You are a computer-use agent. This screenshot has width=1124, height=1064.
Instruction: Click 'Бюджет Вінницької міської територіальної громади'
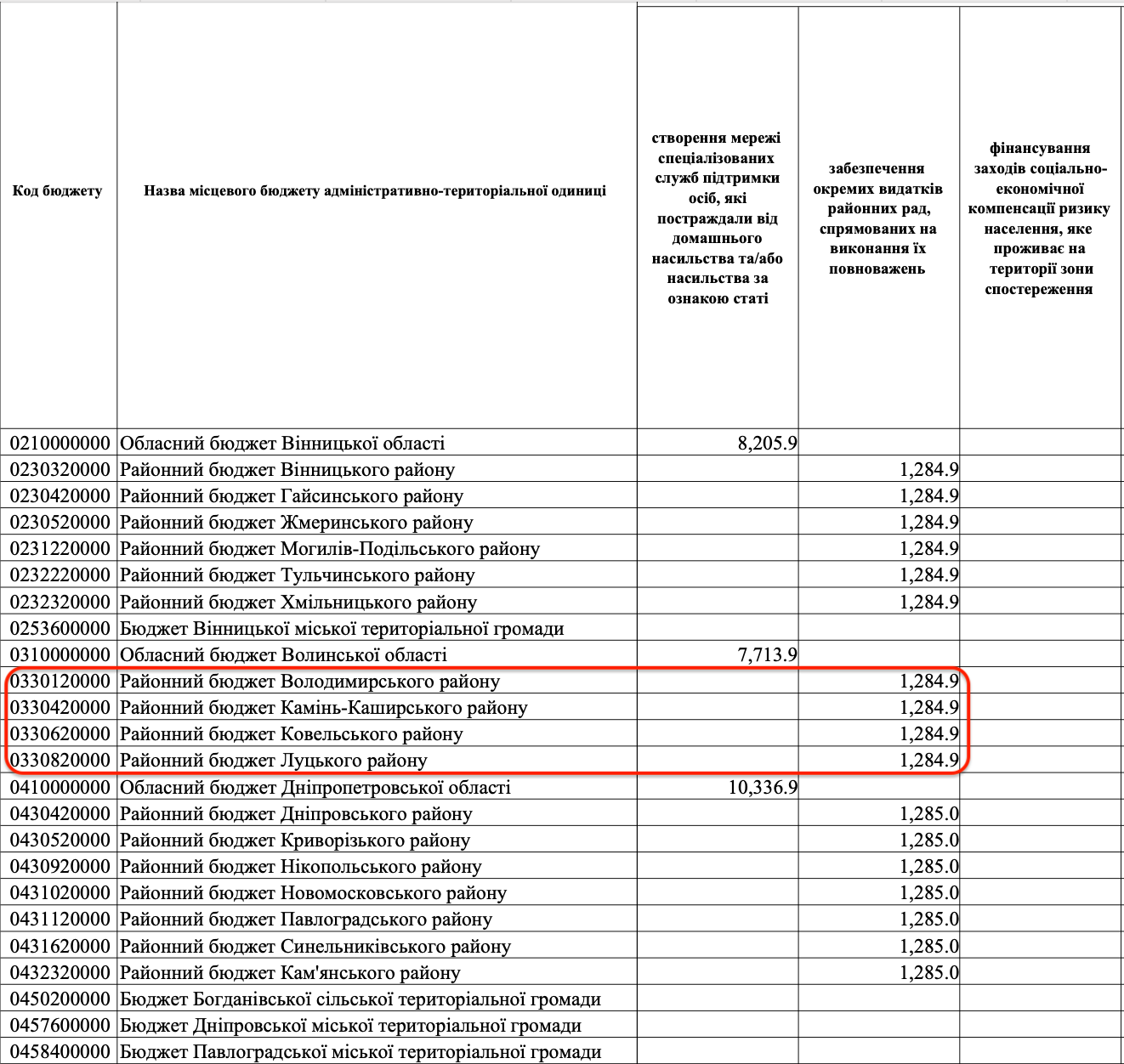tap(342, 629)
